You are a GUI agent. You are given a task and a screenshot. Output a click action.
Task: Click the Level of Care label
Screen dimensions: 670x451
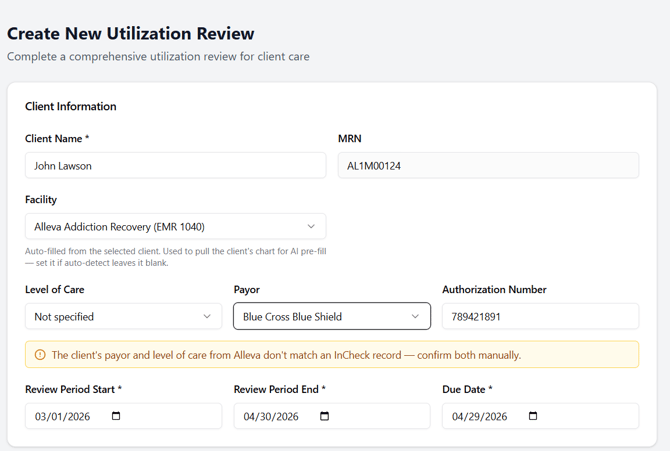point(55,289)
